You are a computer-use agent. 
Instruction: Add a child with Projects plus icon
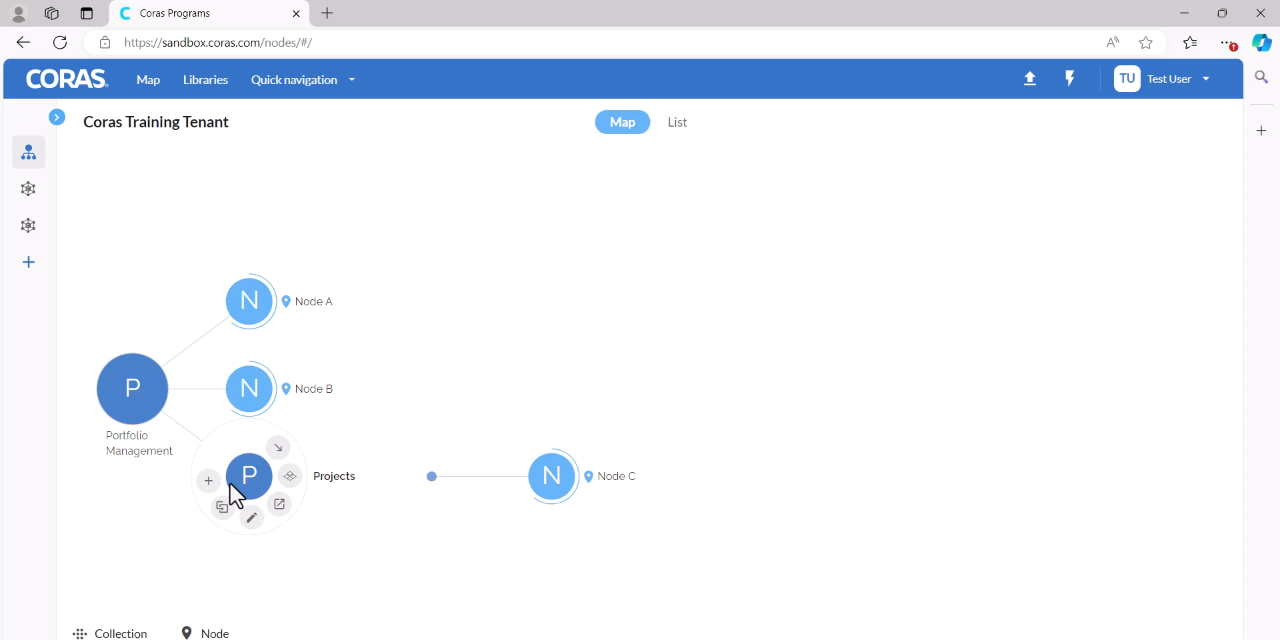[x=208, y=481]
